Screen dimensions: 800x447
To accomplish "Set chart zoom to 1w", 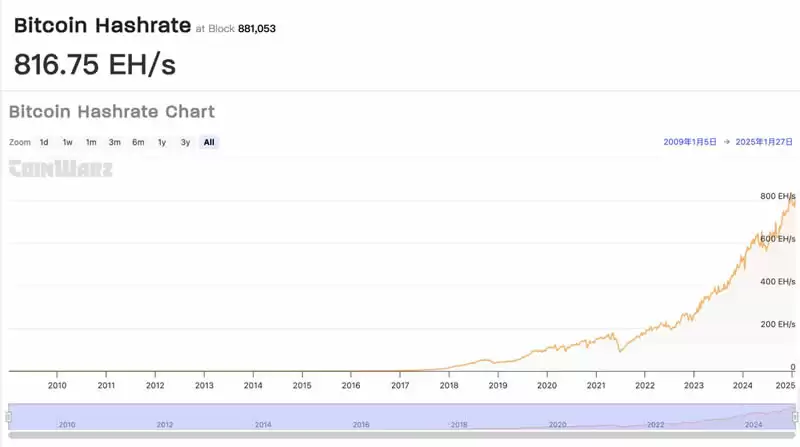I will pyautogui.click(x=67, y=142).
